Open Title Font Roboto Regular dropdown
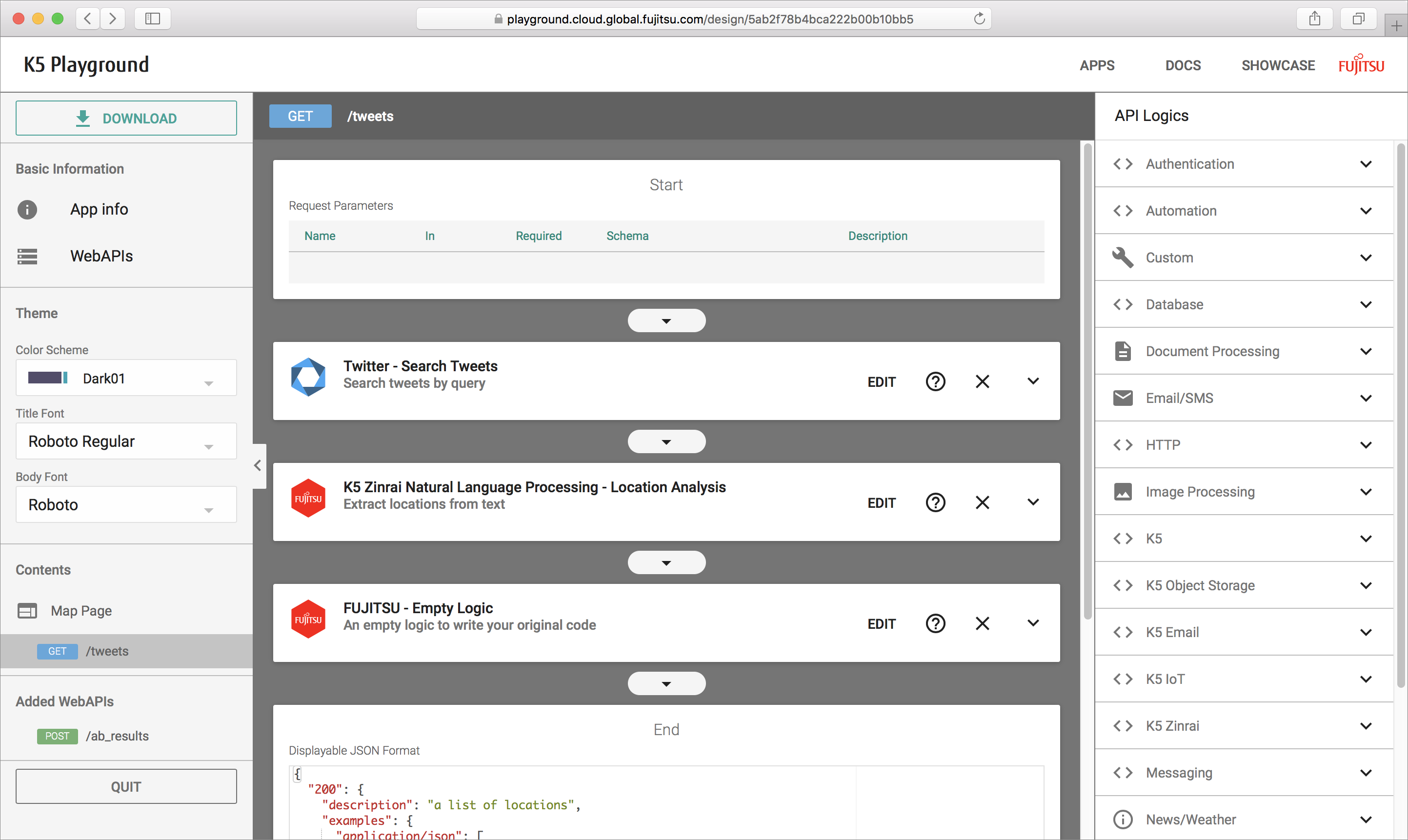1408x840 pixels. [x=126, y=441]
